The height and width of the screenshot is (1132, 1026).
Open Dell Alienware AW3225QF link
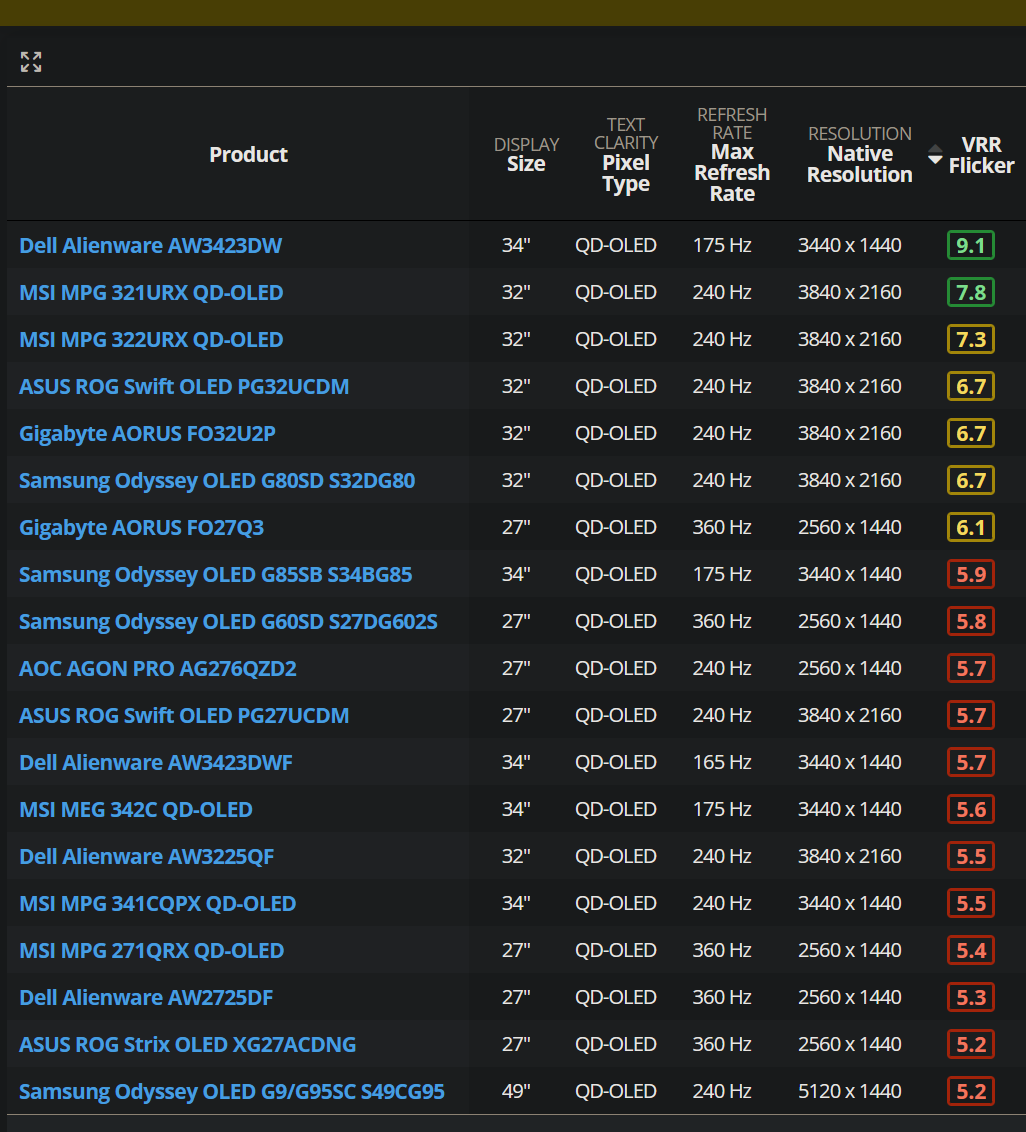coord(147,856)
